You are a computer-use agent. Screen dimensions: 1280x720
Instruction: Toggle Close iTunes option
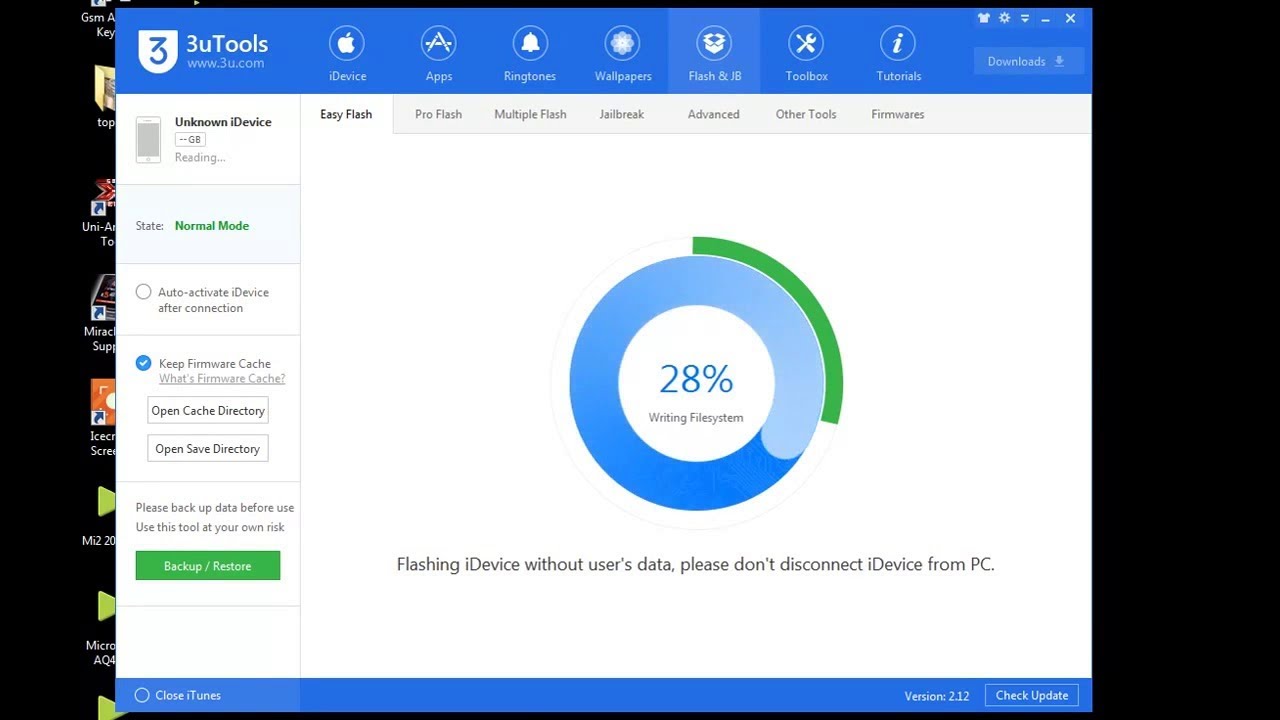[142, 695]
